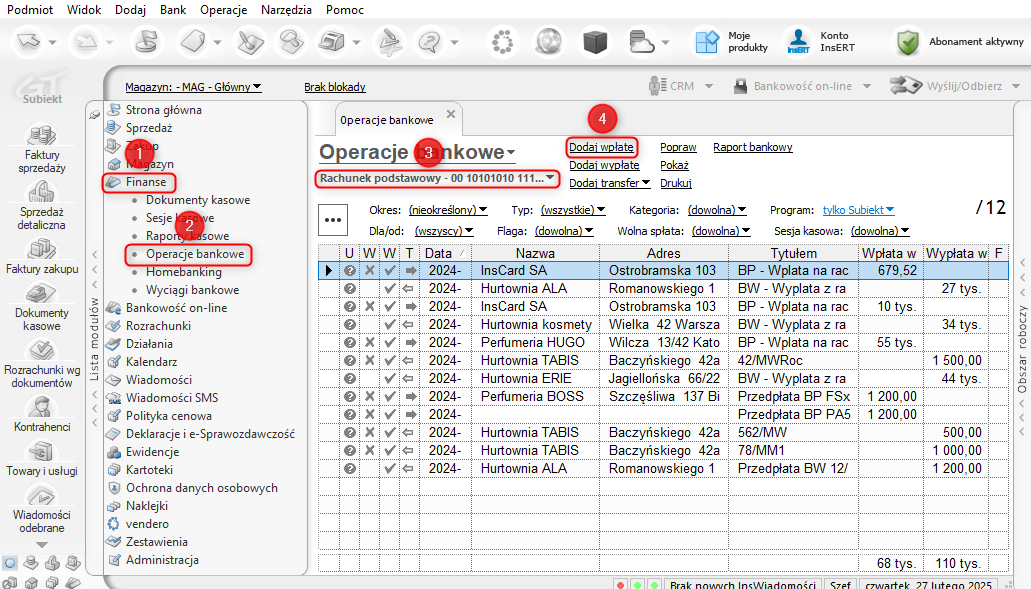Open the Podmiot menu

click(x=30, y=10)
